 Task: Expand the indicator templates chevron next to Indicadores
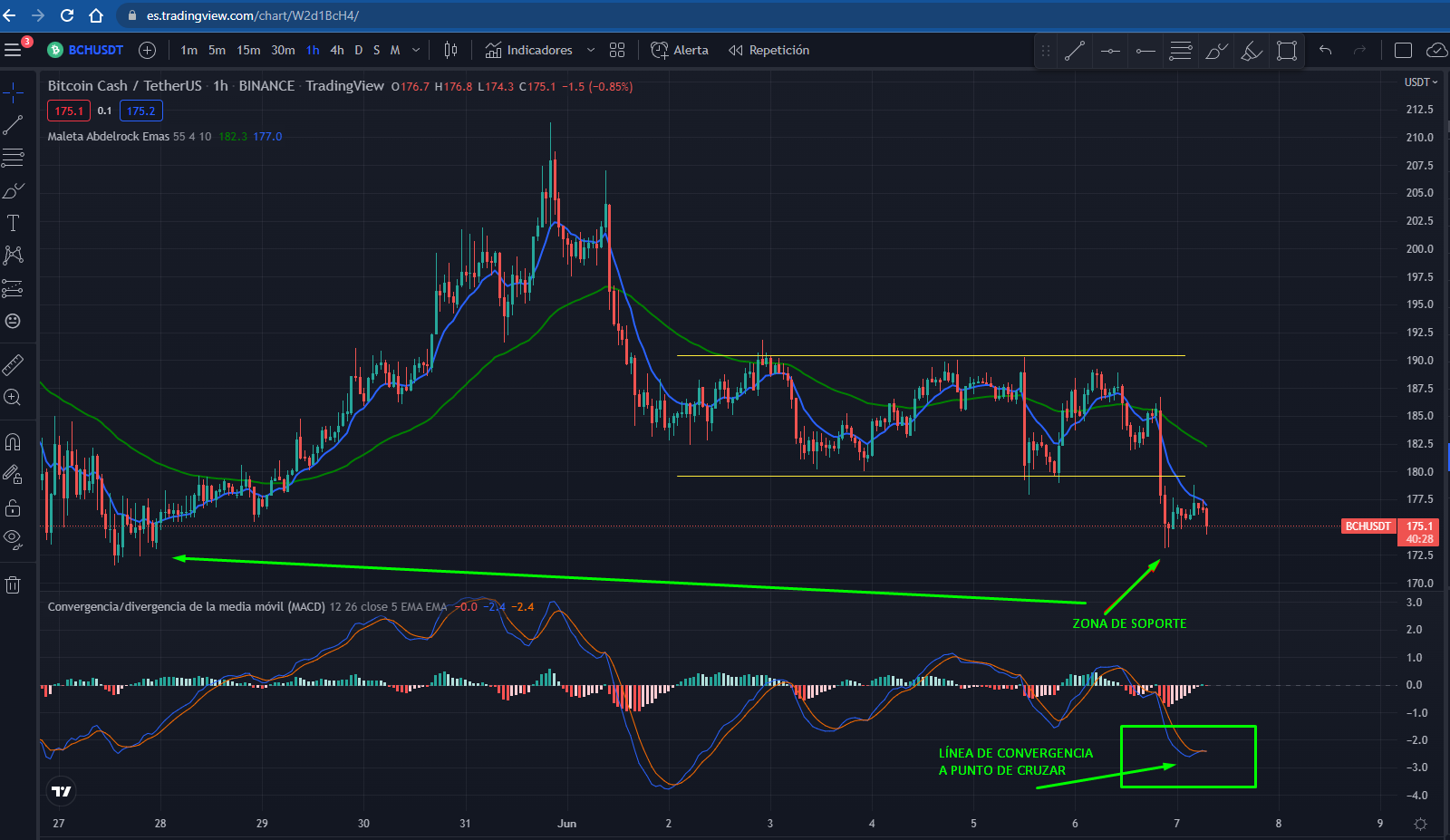pos(591,50)
